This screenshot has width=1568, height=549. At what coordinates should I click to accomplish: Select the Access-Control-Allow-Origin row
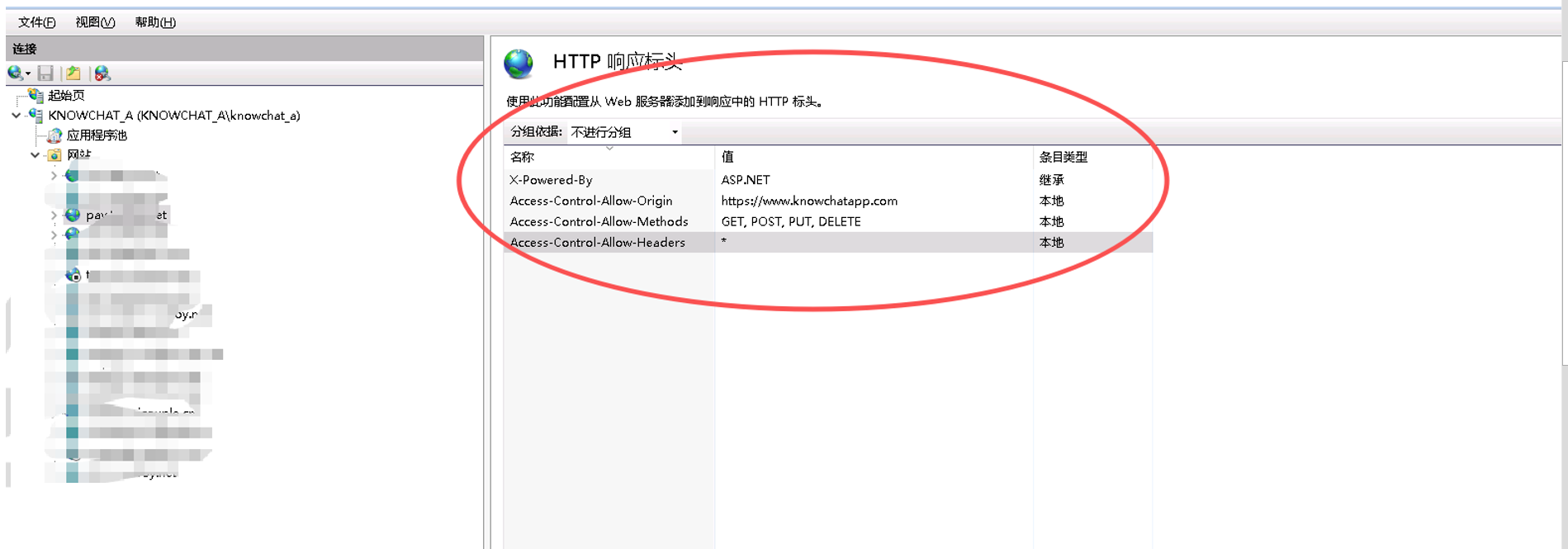click(x=828, y=201)
